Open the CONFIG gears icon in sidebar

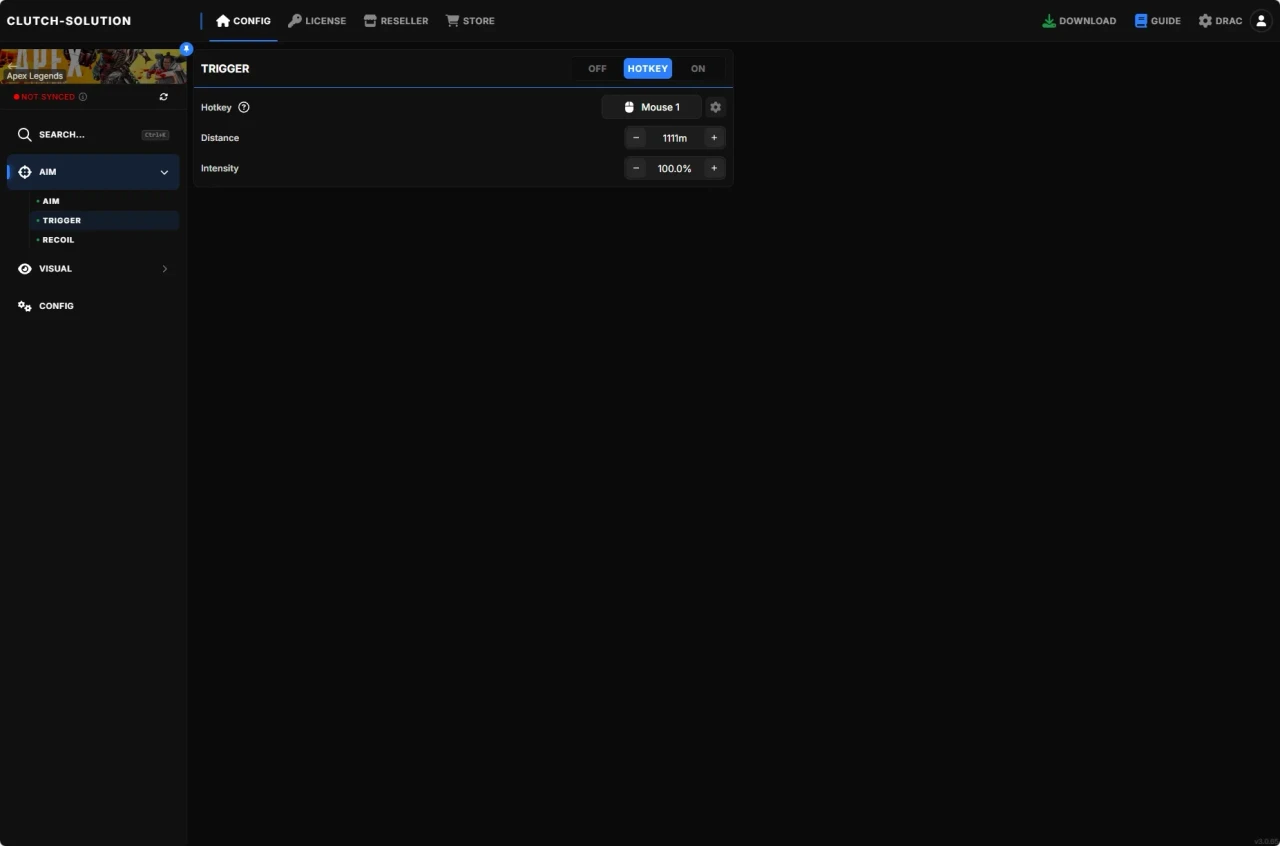23,305
